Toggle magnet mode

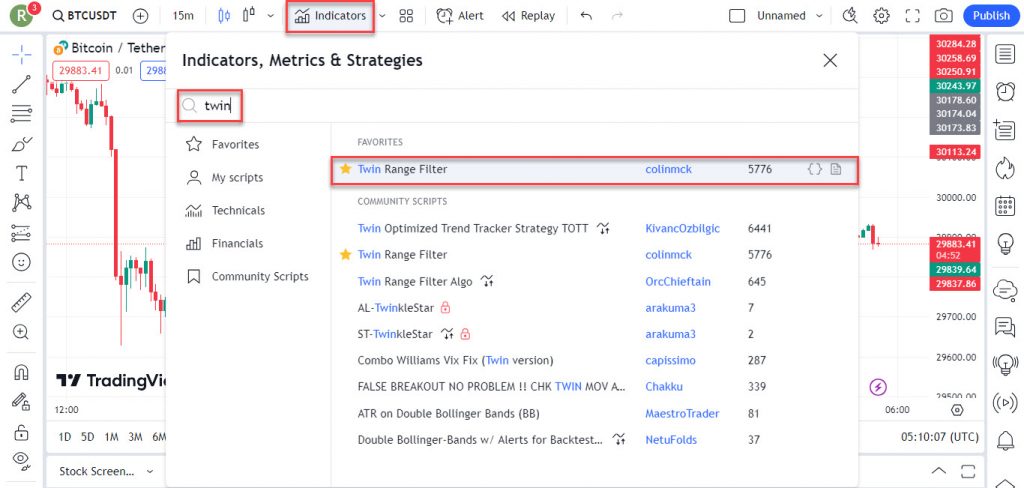point(22,372)
